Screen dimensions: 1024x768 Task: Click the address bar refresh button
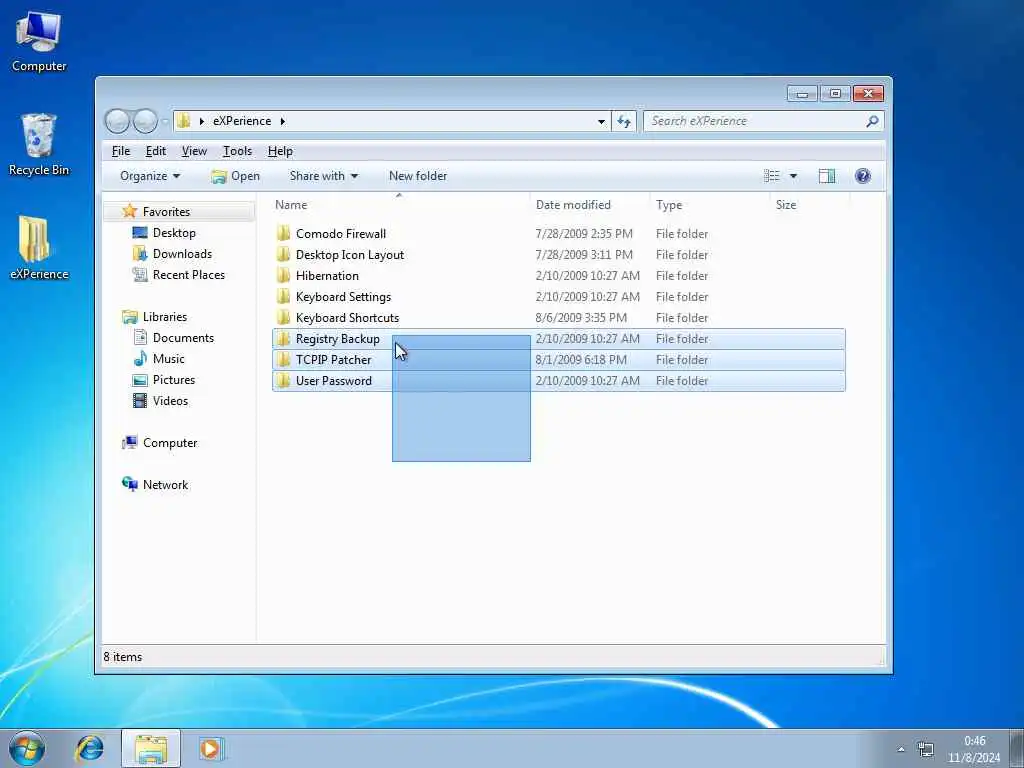(x=624, y=121)
